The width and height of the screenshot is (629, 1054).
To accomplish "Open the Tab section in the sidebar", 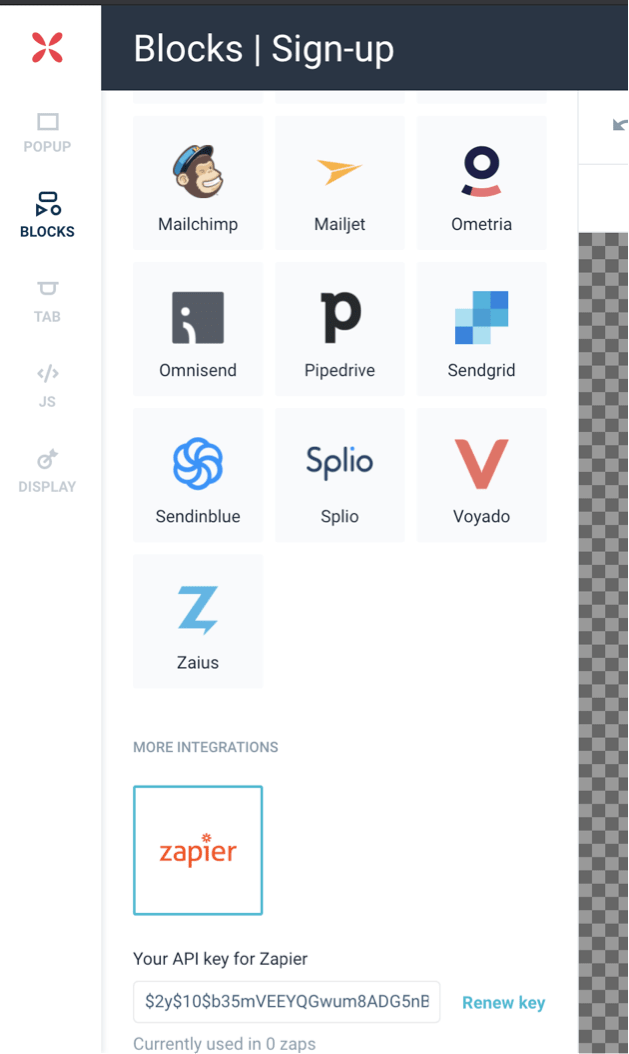I will 47,302.
